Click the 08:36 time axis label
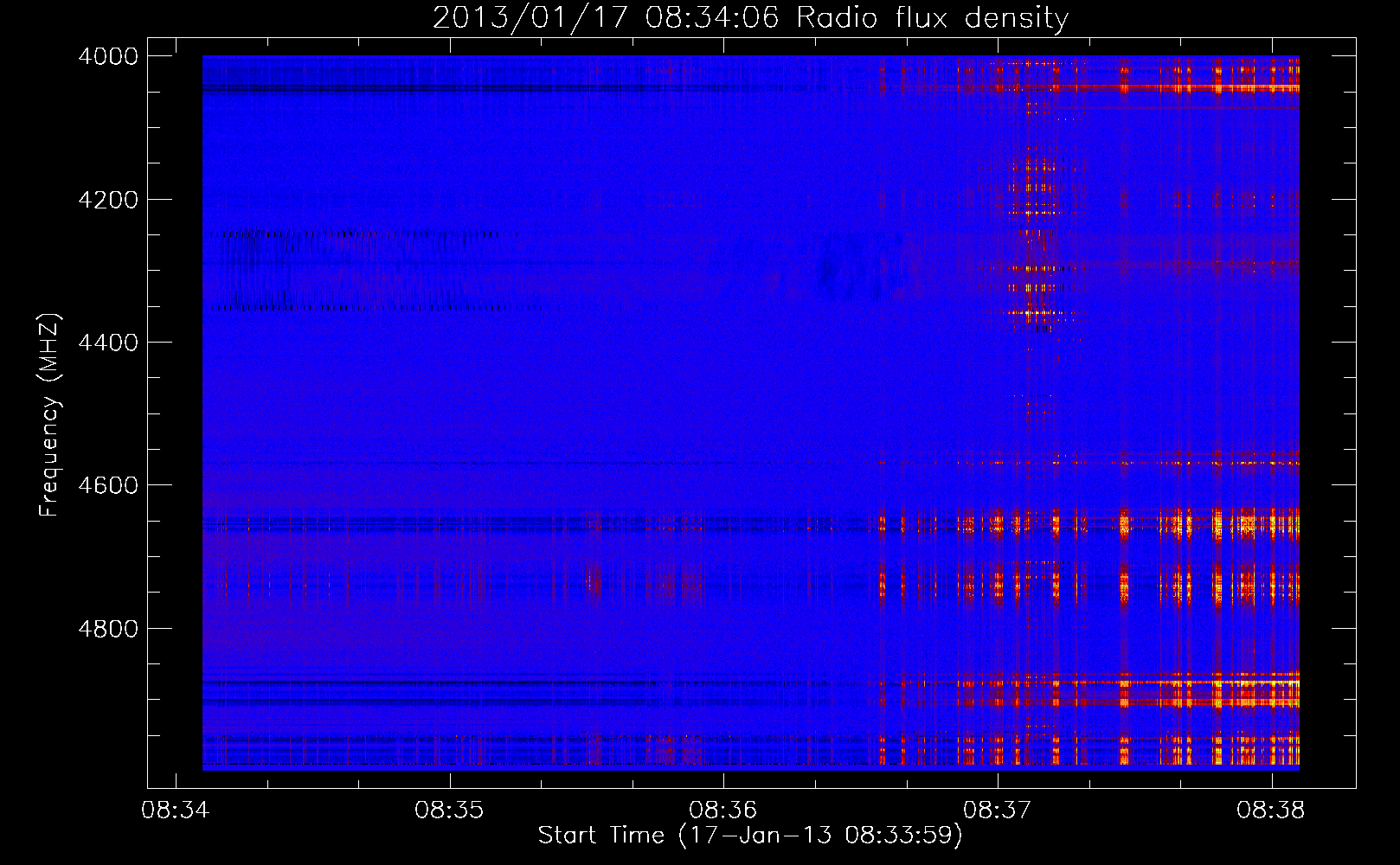Screen dimensions: 1400x865 723,811
